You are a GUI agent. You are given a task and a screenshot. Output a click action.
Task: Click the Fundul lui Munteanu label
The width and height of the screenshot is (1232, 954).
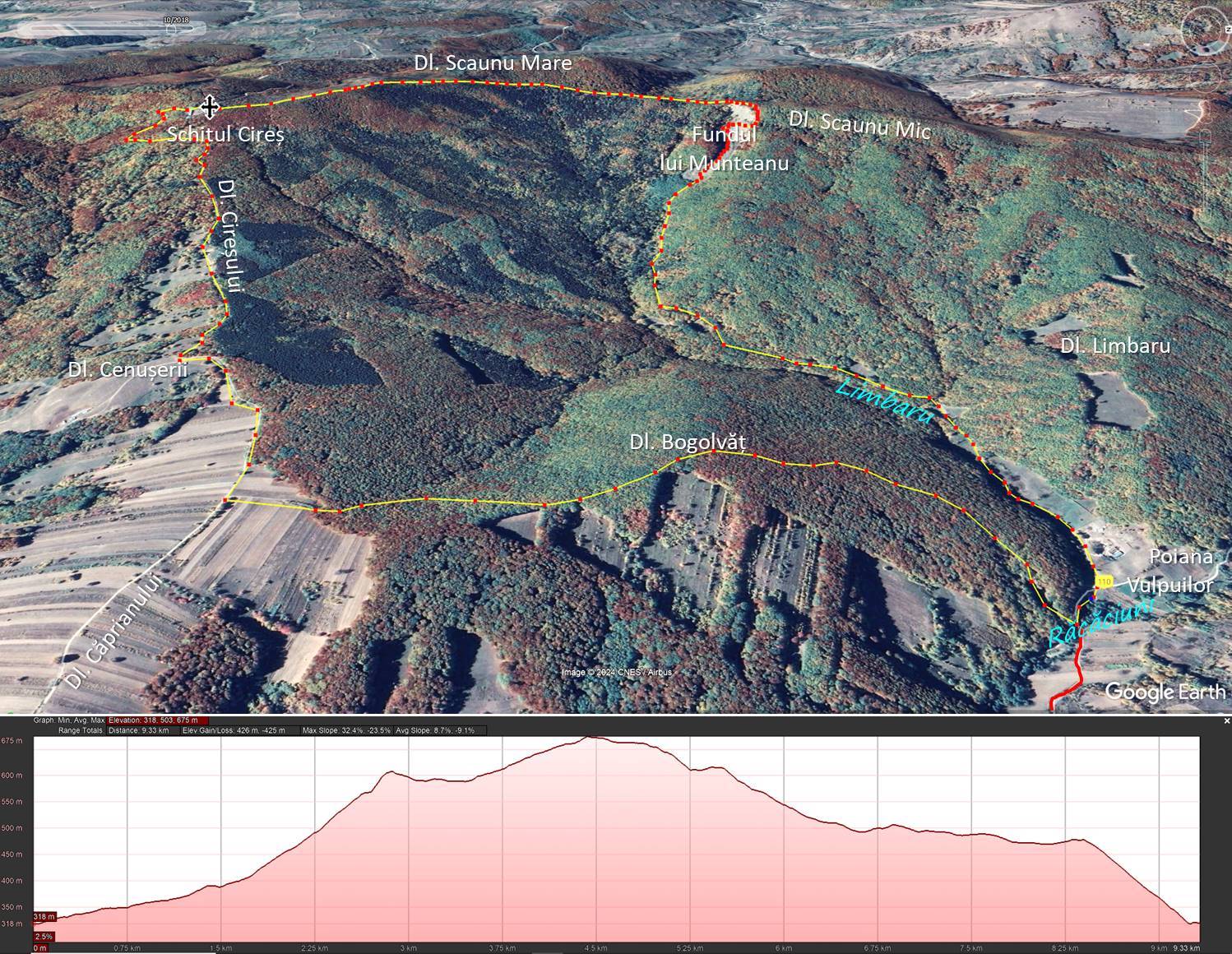[724, 149]
